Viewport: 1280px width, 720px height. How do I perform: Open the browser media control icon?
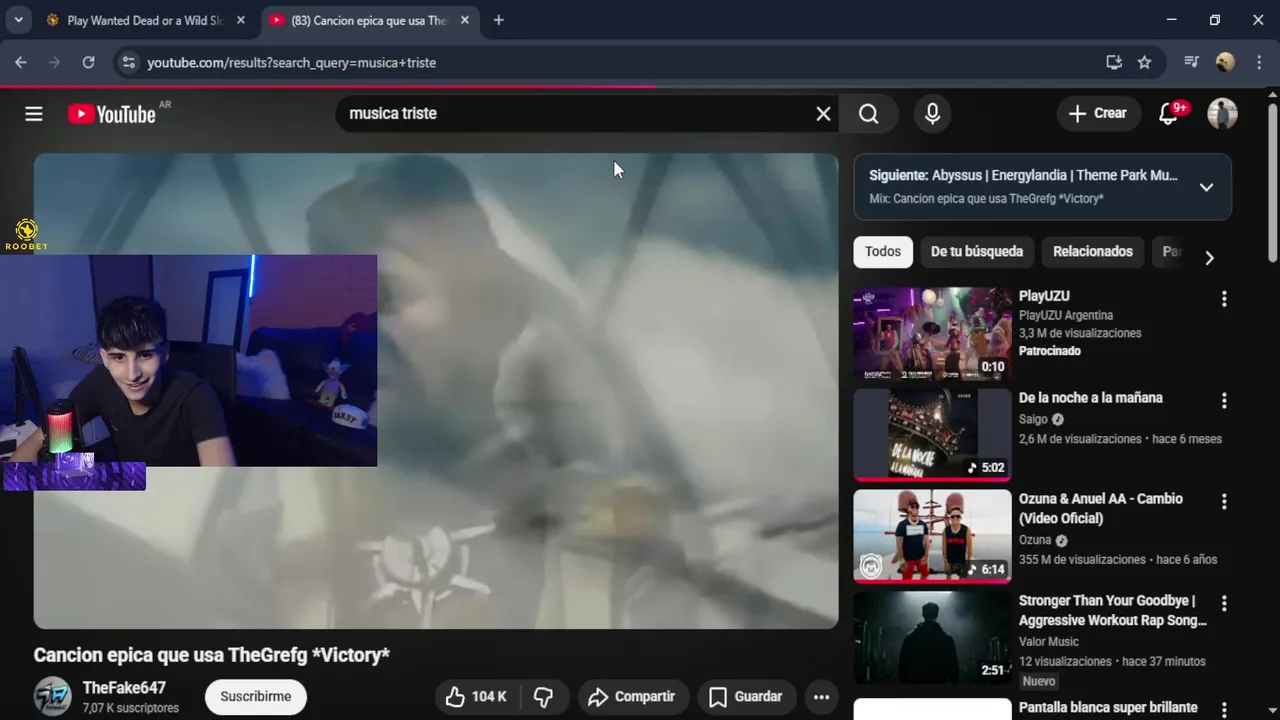coord(1190,62)
